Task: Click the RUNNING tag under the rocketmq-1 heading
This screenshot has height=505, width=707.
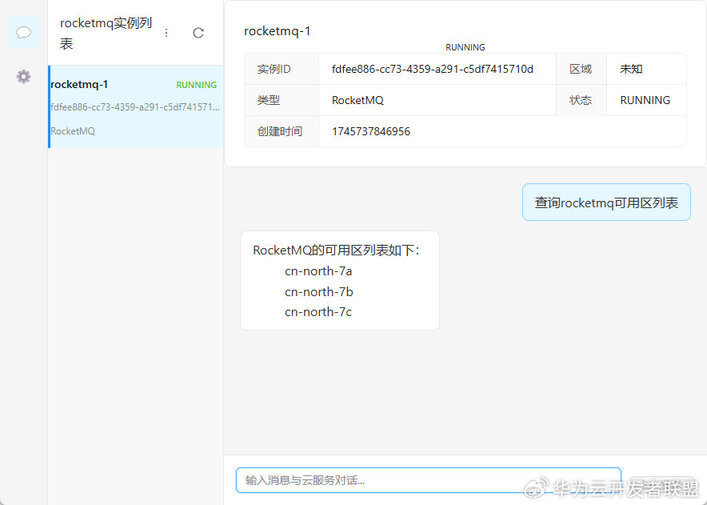Action: pyautogui.click(x=465, y=47)
